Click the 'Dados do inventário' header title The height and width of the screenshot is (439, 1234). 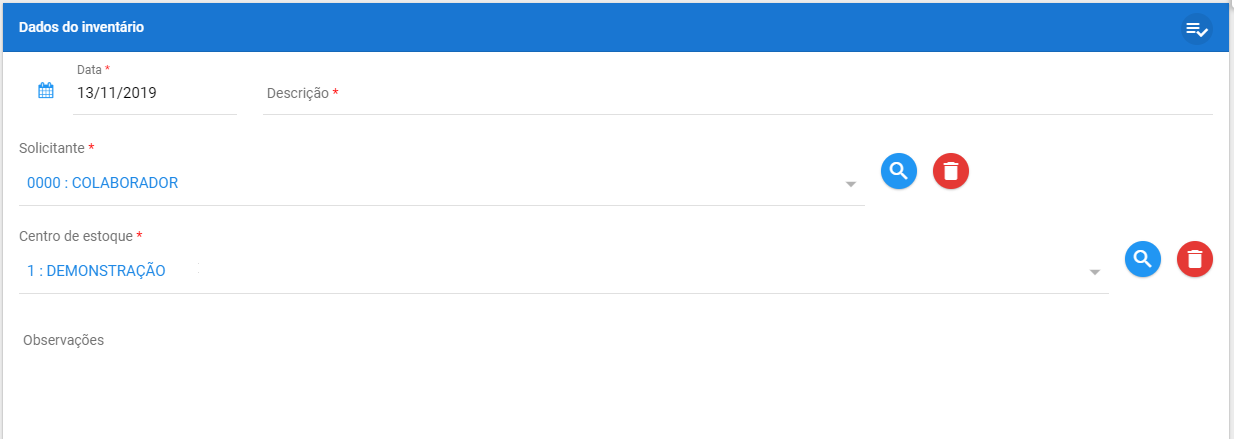coord(81,28)
